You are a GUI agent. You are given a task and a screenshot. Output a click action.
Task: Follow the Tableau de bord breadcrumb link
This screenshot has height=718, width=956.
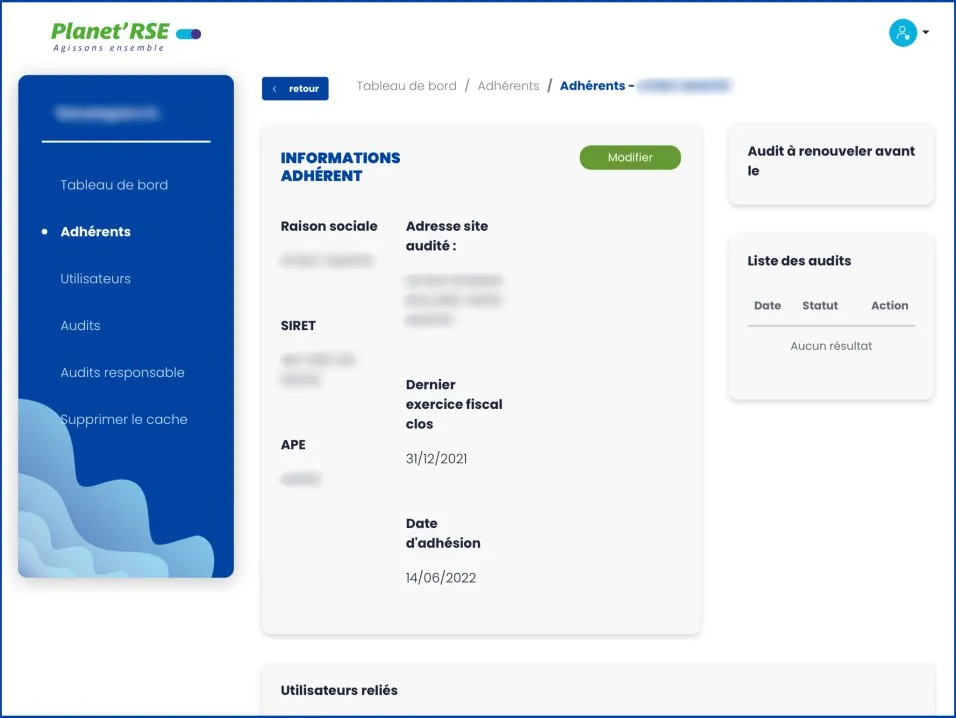(406, 86)
